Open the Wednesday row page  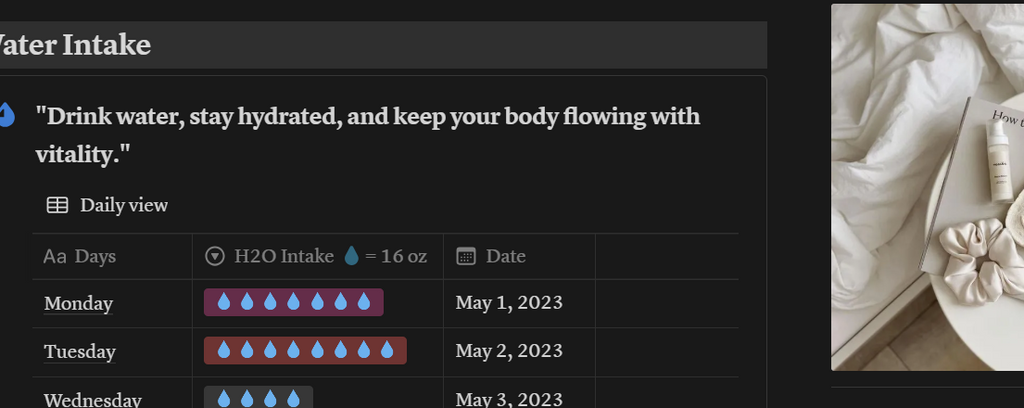tap(92, 399)
